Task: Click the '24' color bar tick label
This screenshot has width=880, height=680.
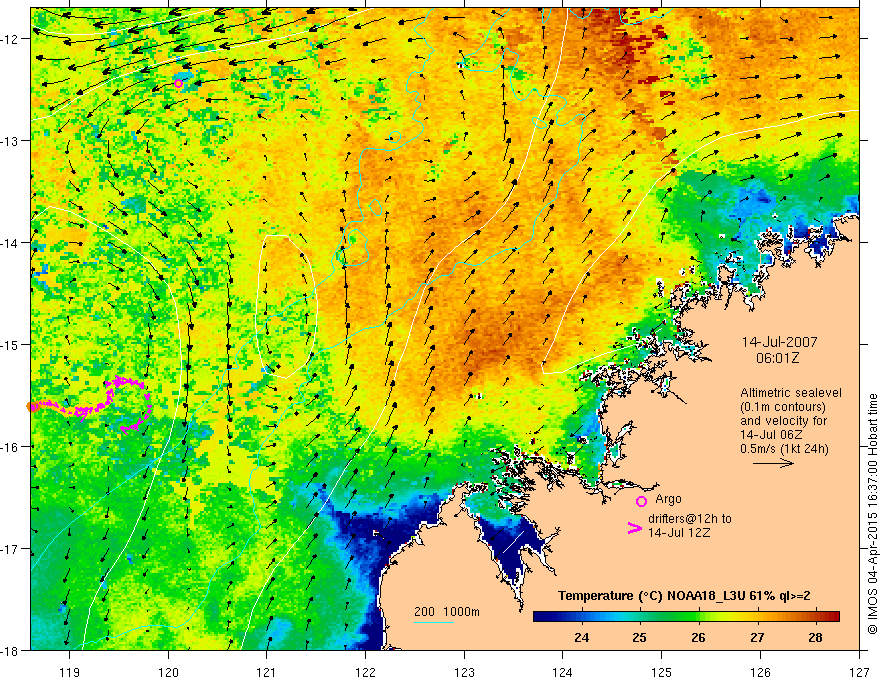Action: click(581, 637)
